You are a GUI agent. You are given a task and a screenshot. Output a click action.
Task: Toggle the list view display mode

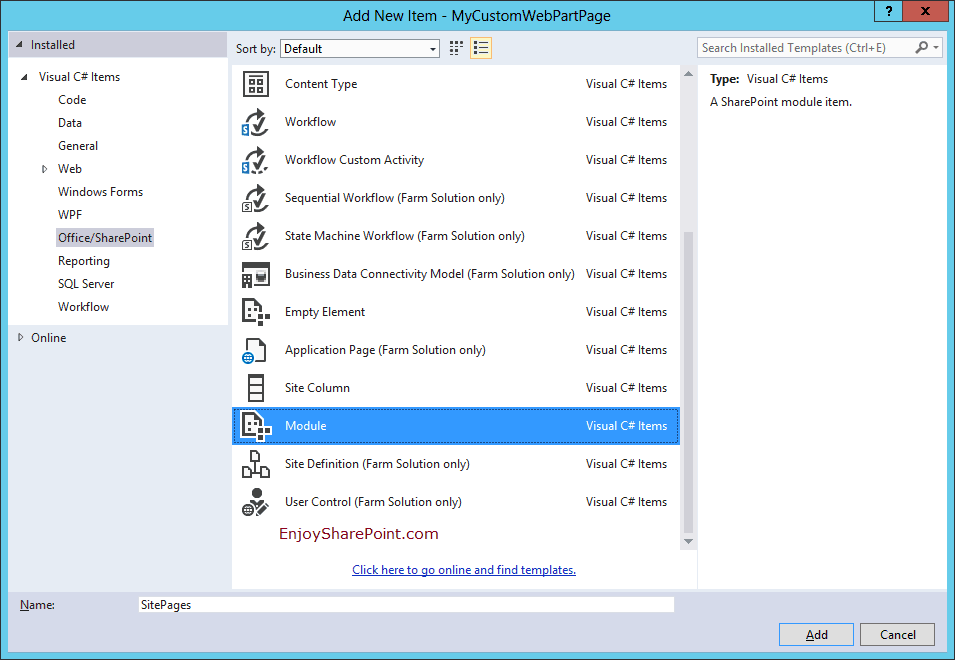click(479, 47)
